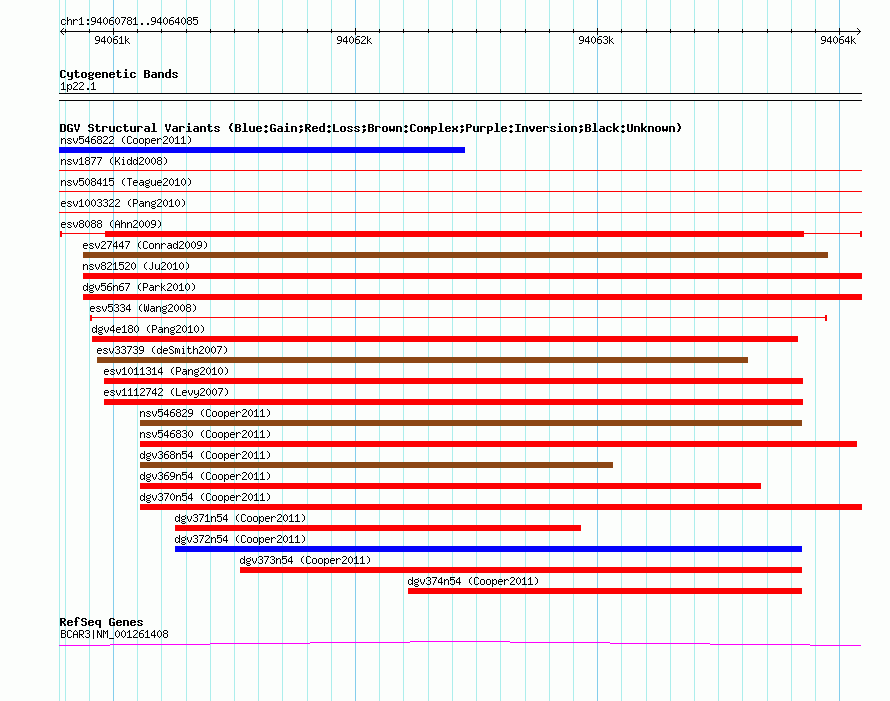The height and width of the screenshot is (701, 890).
Task: Click the red esv8088 loss bar
Action: pyautogui.click(x=455, y=234)
